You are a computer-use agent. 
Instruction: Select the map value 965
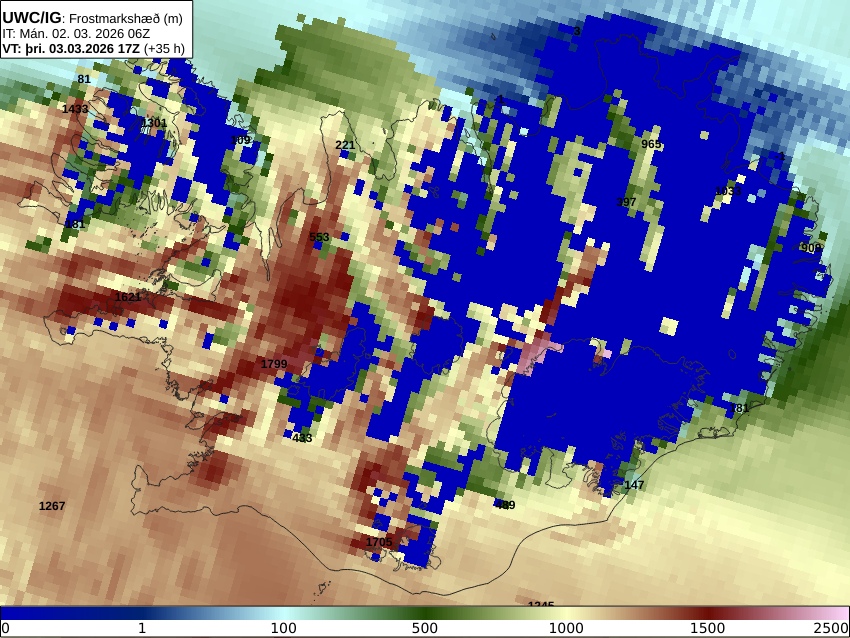651,144
